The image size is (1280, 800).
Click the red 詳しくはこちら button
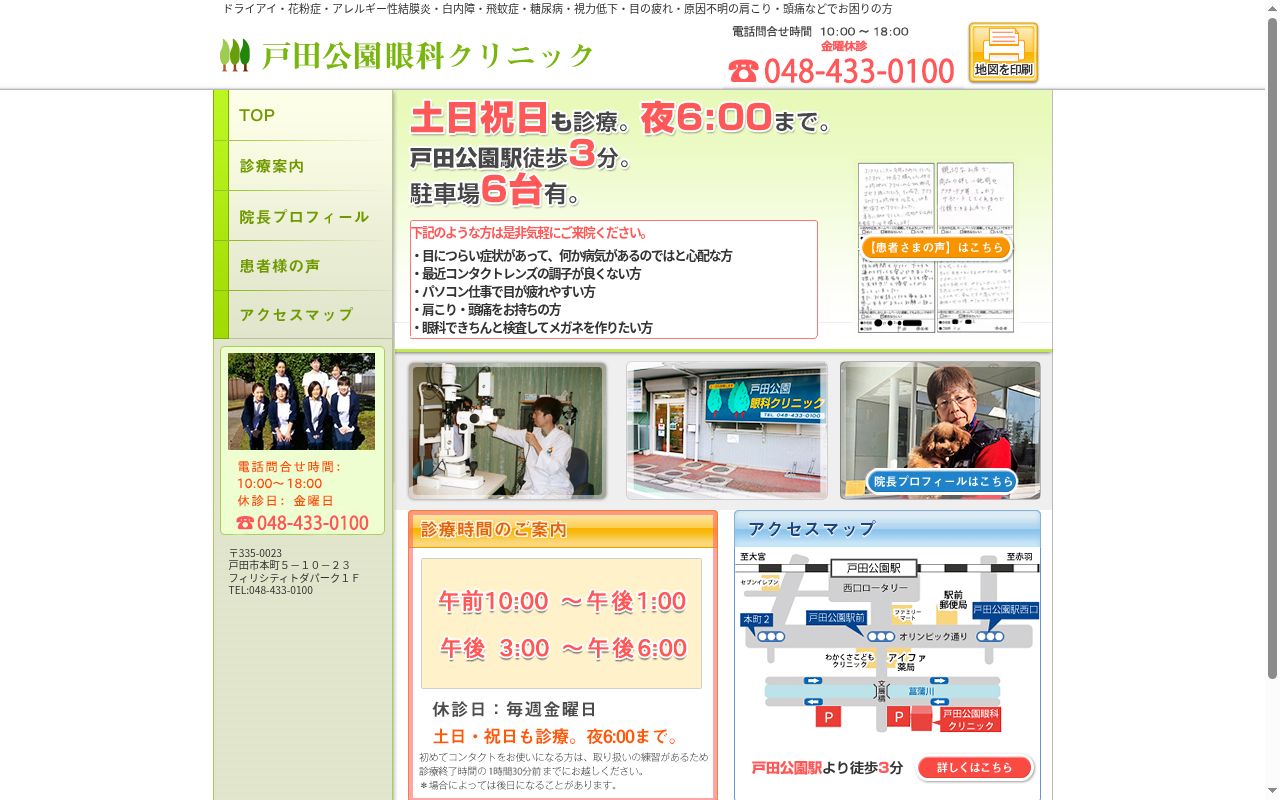(975, 768)
